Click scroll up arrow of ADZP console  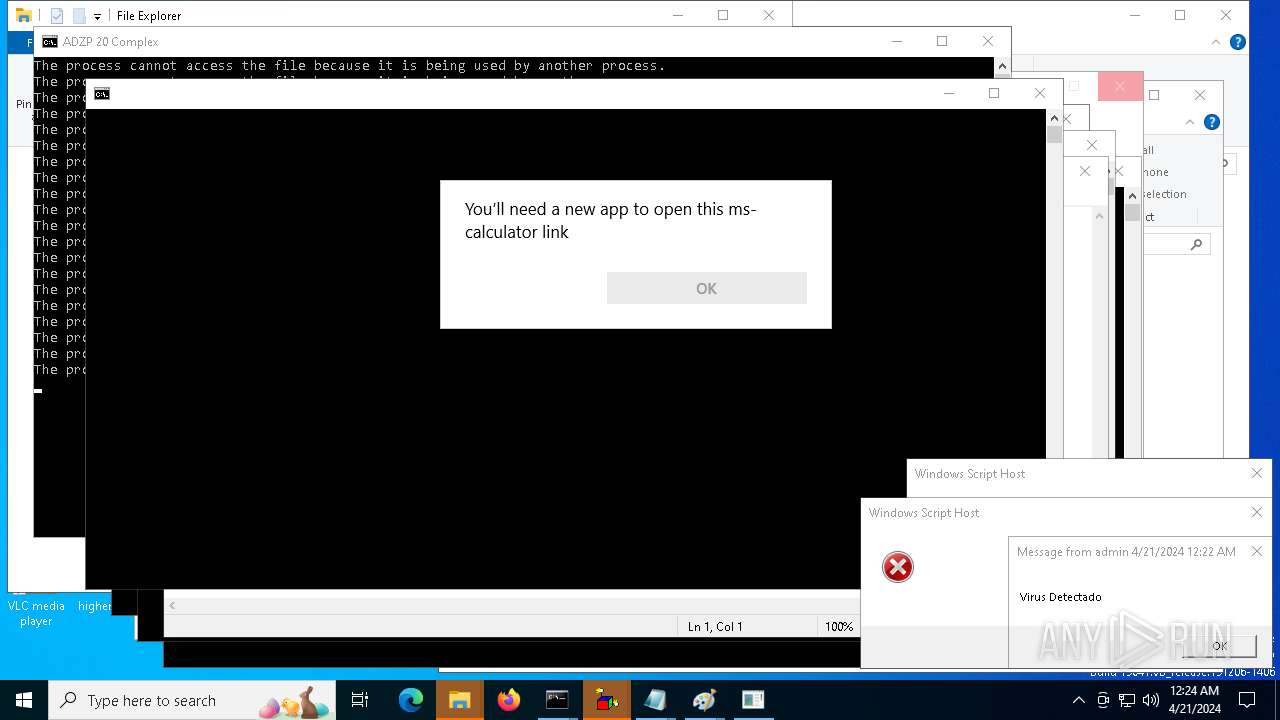click(1002, 66)
